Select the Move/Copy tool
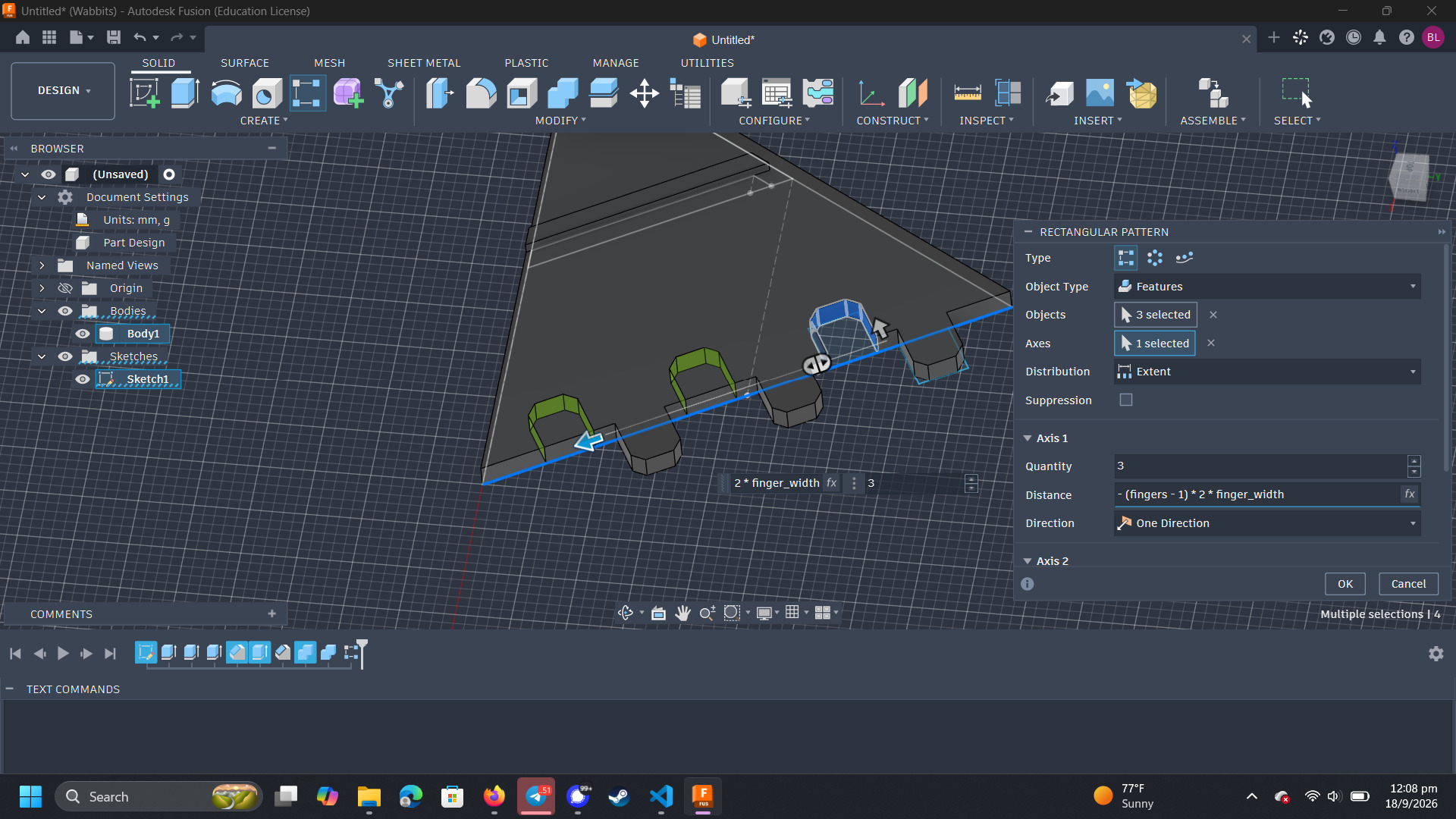The width and height of the screenshot is (1456, 819). (645, 93)
